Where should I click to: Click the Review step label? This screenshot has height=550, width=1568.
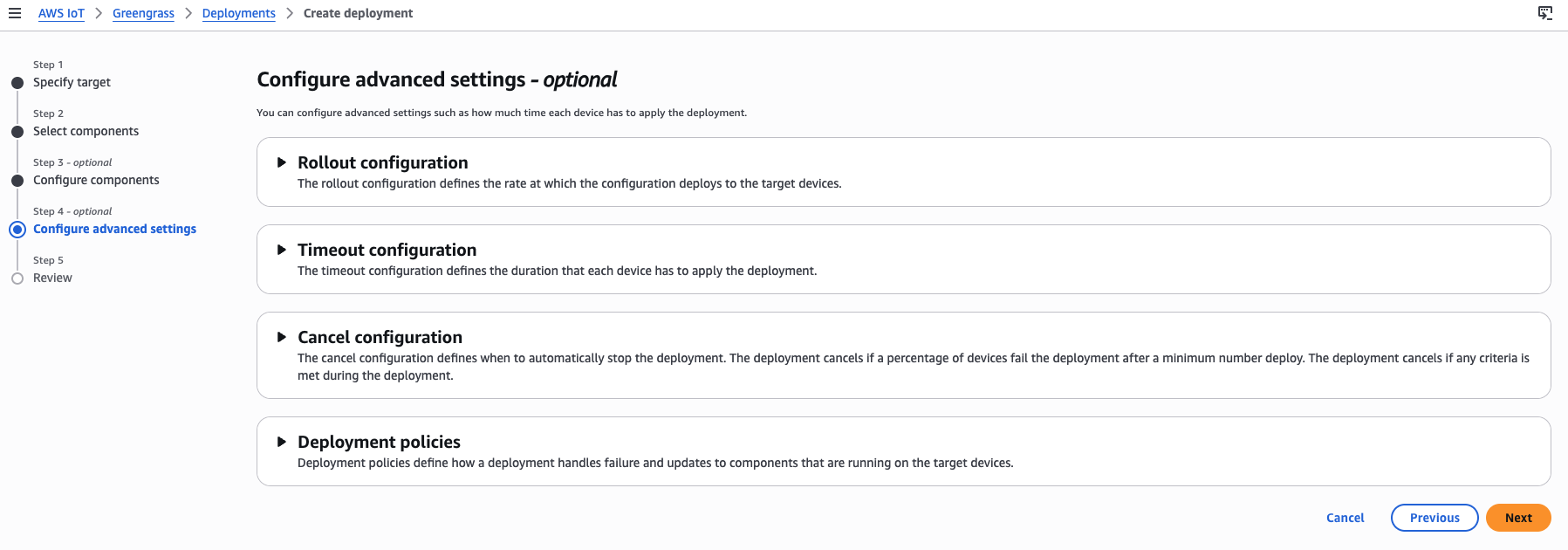pyautogui.click(x=52, y=278)
